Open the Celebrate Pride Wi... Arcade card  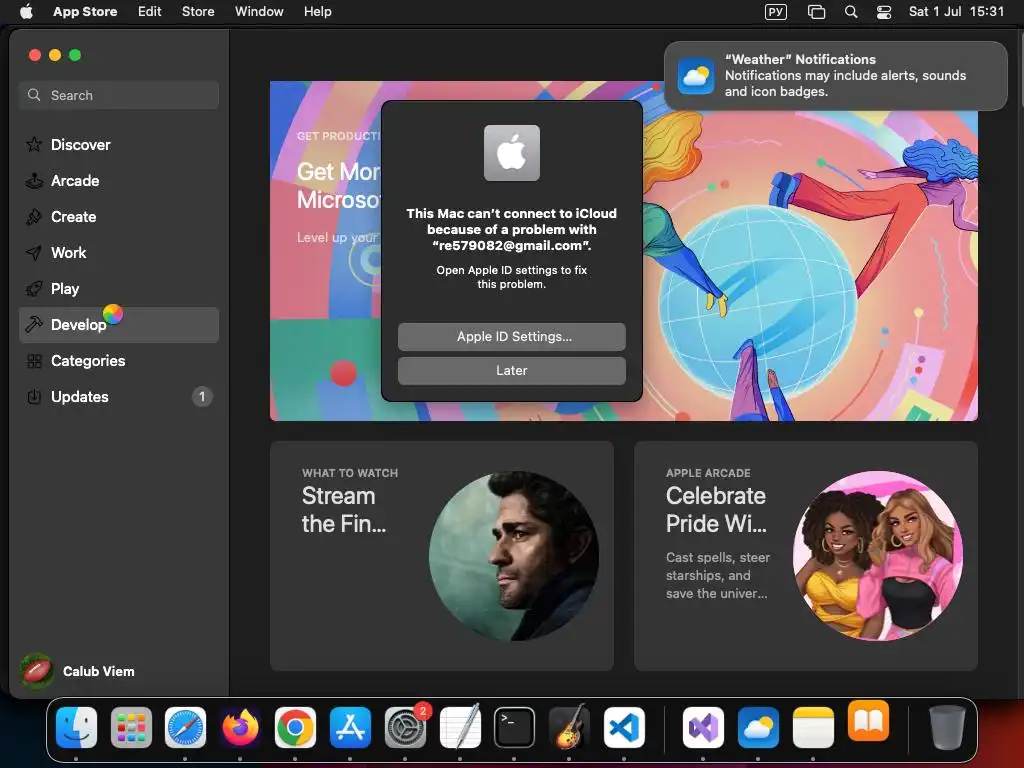[806, 556]
